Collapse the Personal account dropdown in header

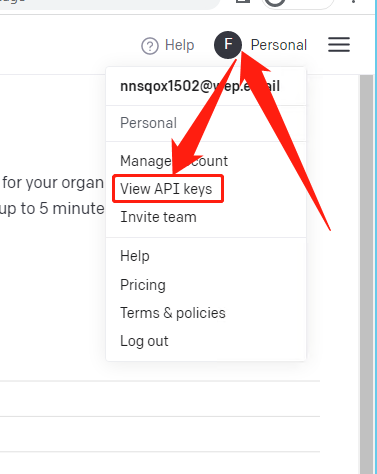pos(279,45)
